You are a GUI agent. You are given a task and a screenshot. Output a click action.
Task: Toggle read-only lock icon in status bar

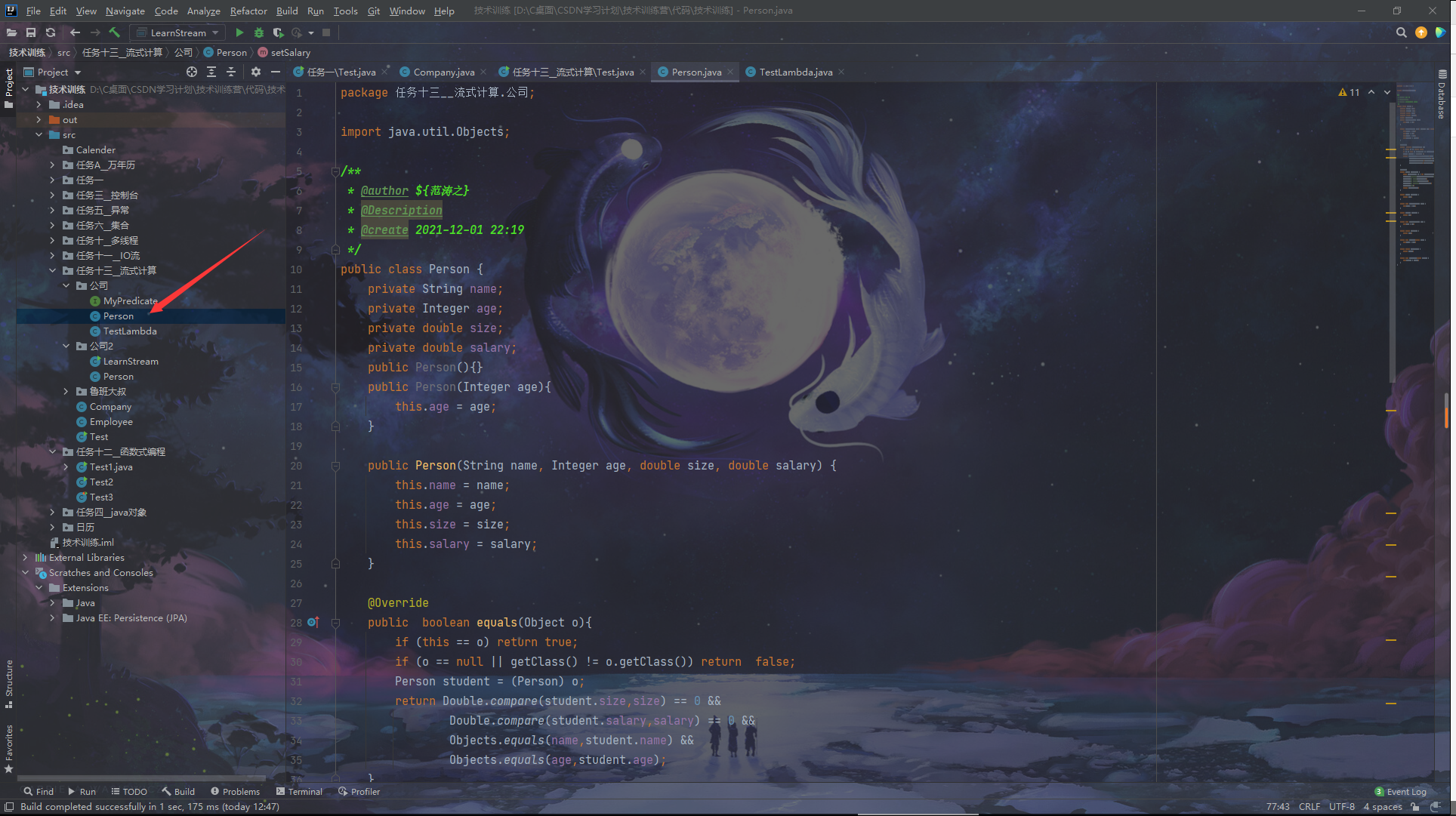pos(1415,807)
